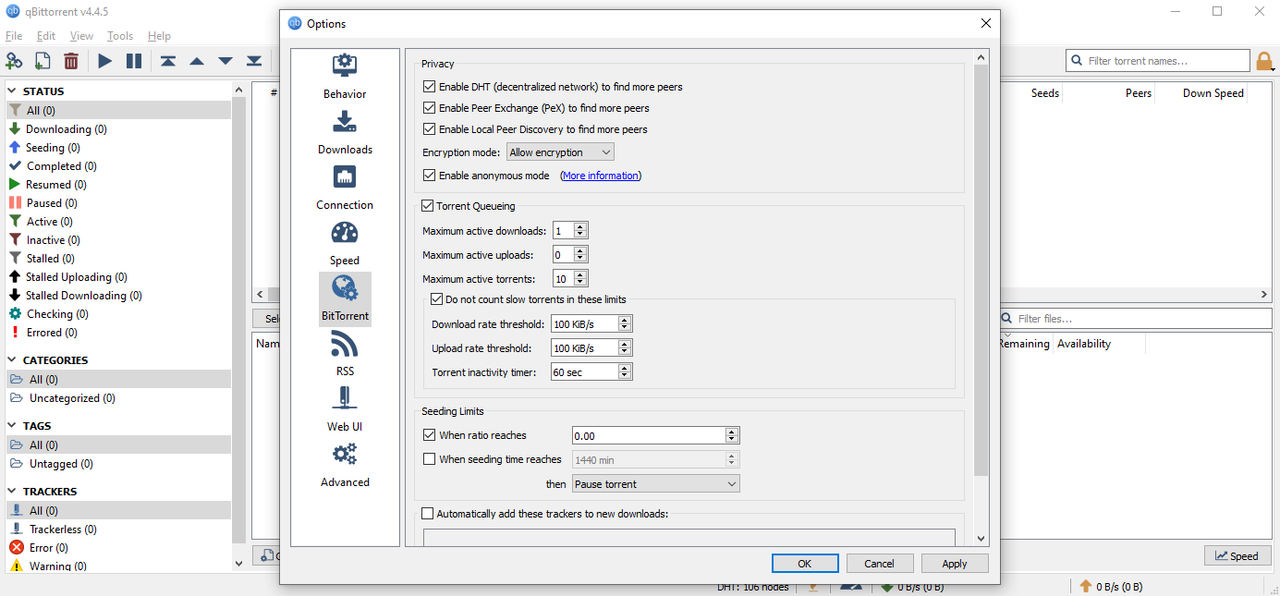Open the Encryption mode dropdown
Viewport: 1280px width, 596px height.
560,152
